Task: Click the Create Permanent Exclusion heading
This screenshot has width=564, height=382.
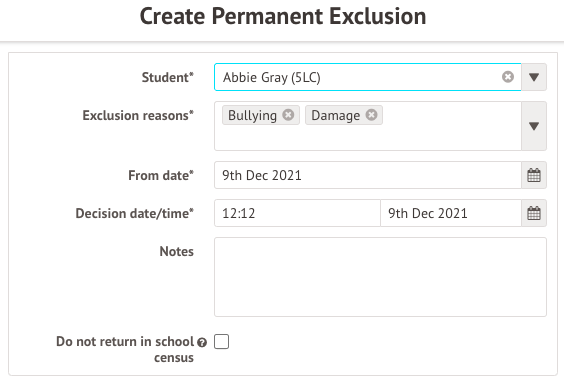Action: tap(283, 16)
